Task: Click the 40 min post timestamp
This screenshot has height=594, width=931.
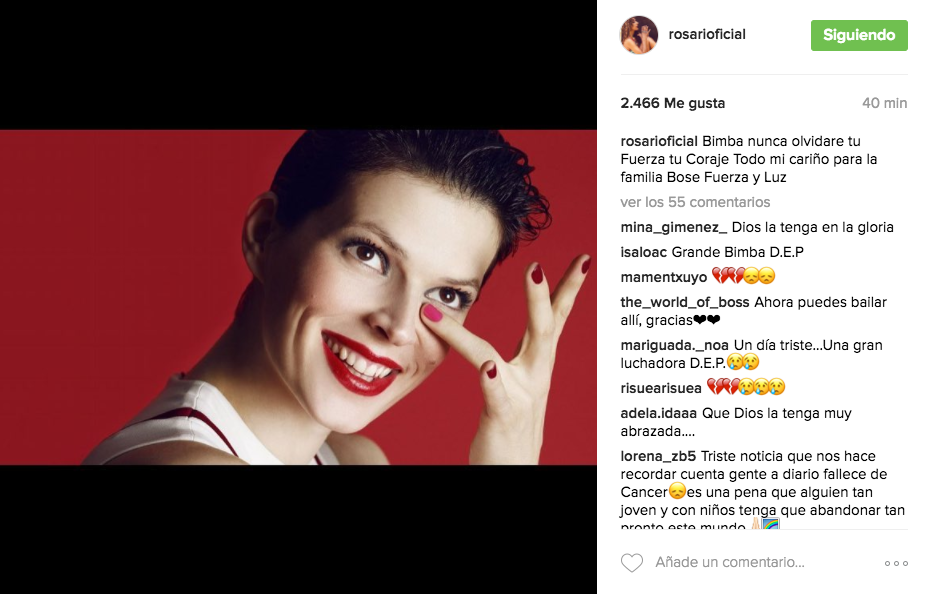Action: 884,103
